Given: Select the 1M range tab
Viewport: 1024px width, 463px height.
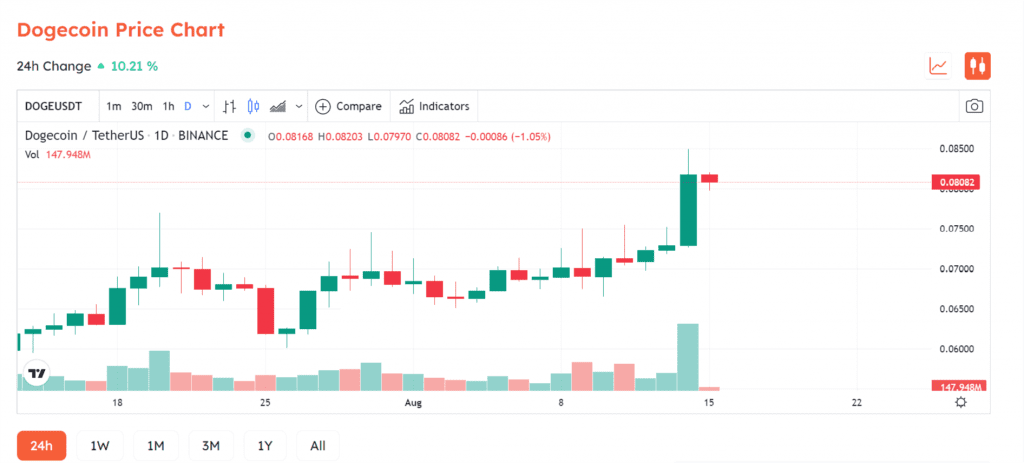Looking at the screenshot, I should [155, 446].
